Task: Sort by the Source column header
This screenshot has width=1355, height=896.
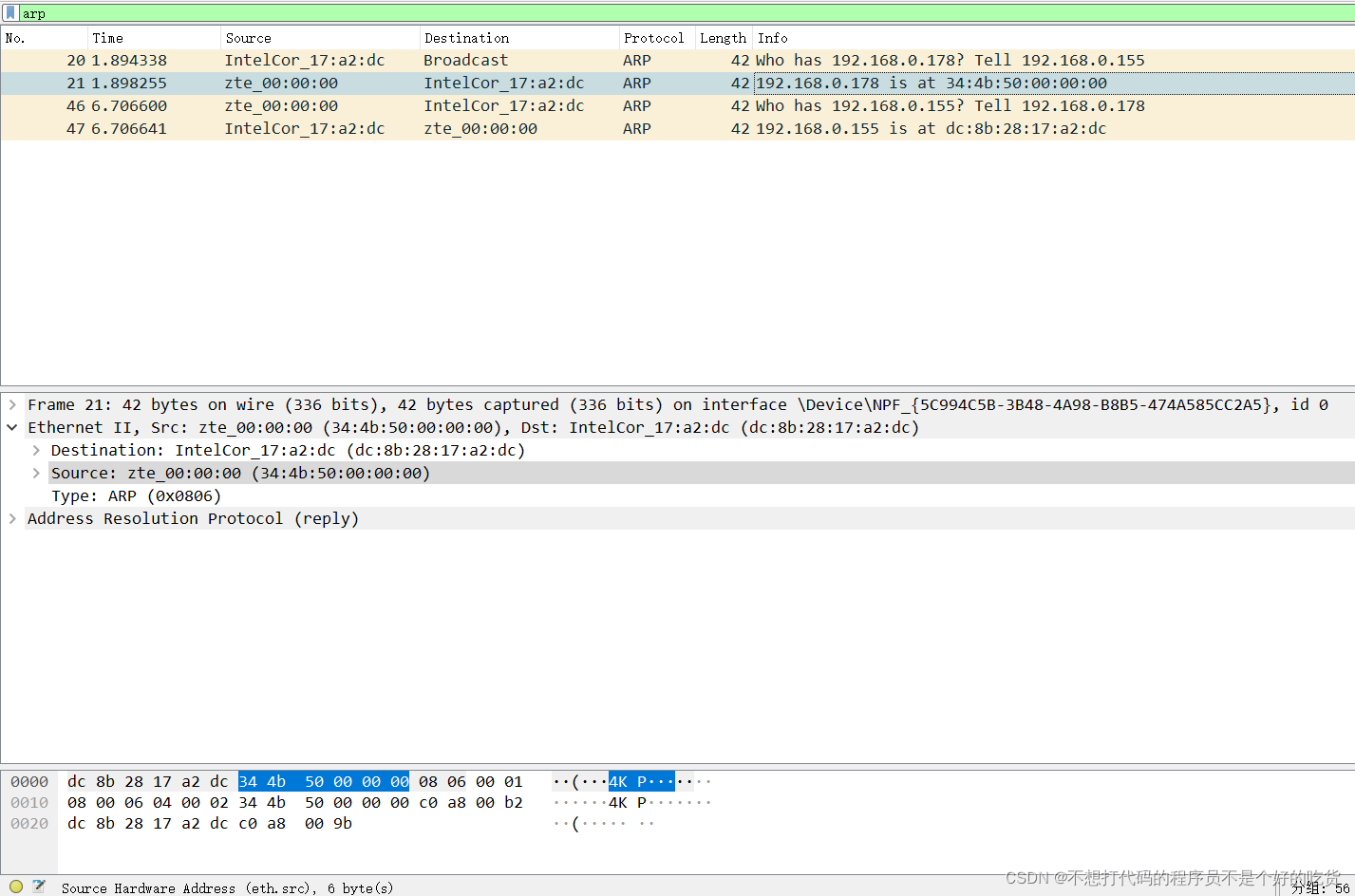Action: [x=320, y=38]
